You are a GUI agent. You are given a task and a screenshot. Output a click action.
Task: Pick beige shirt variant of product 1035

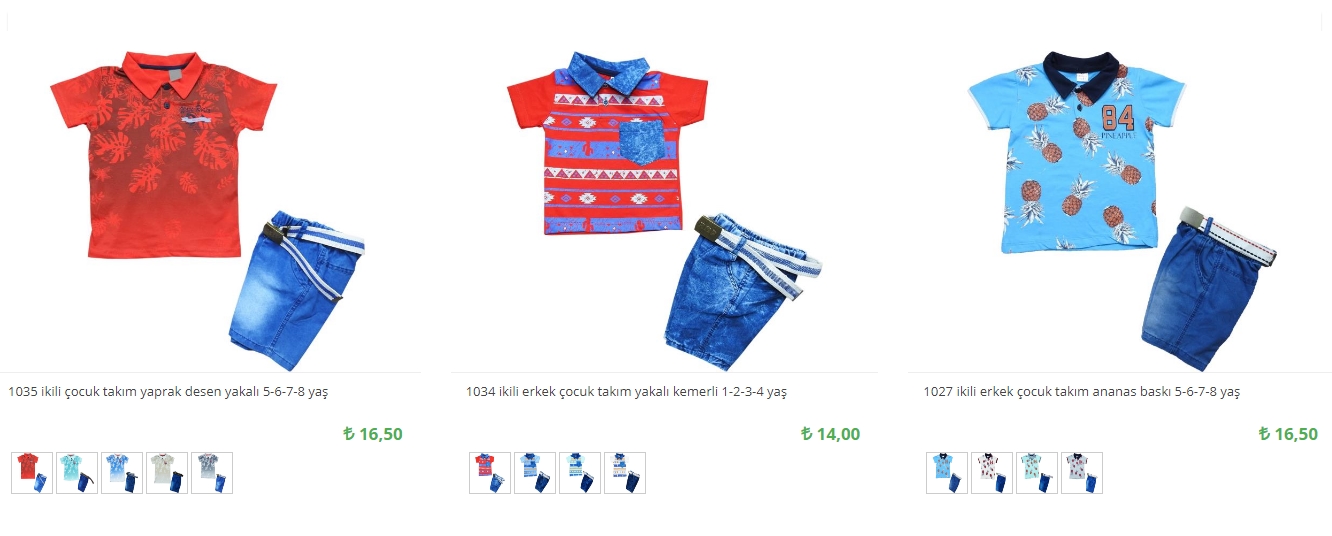(x=167, y=473)
